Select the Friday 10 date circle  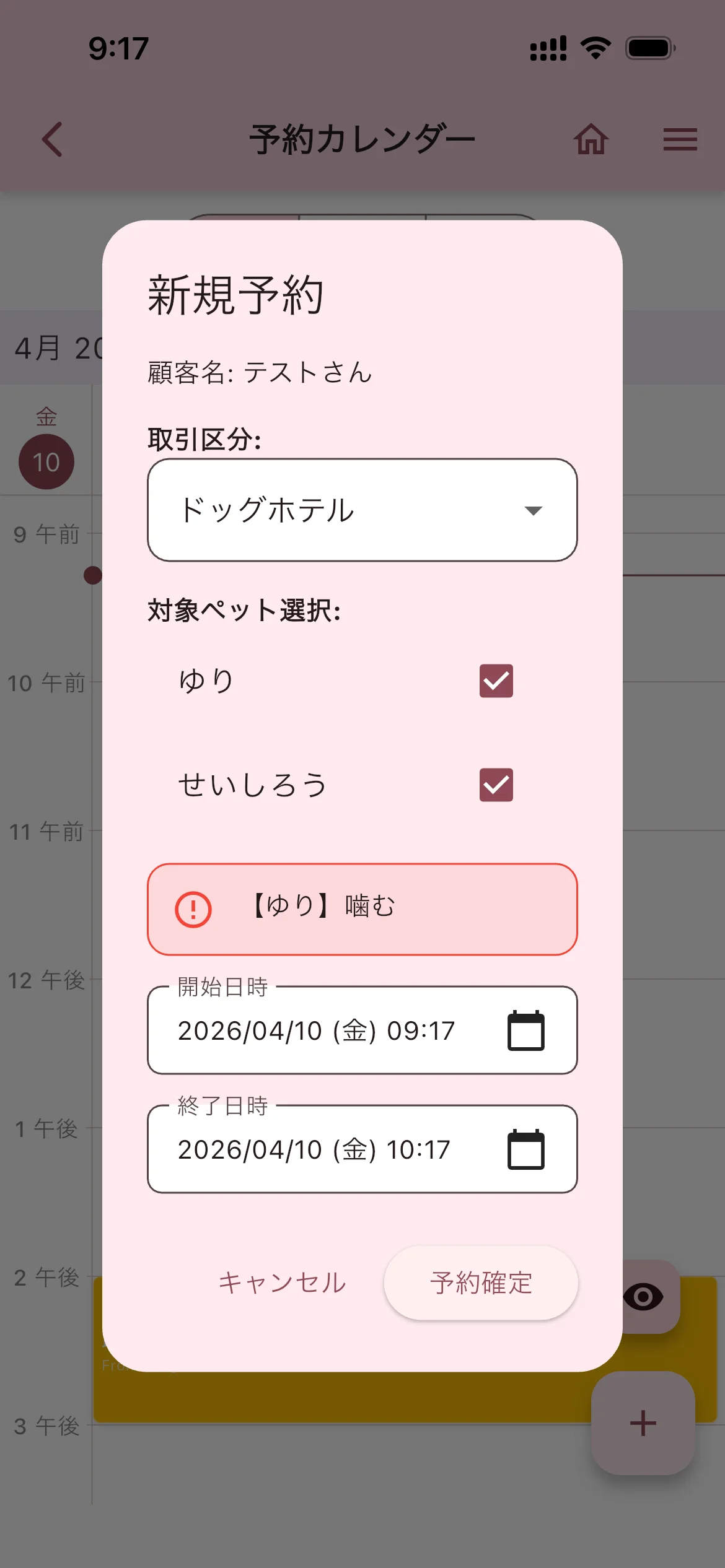(x=46, y=461)
